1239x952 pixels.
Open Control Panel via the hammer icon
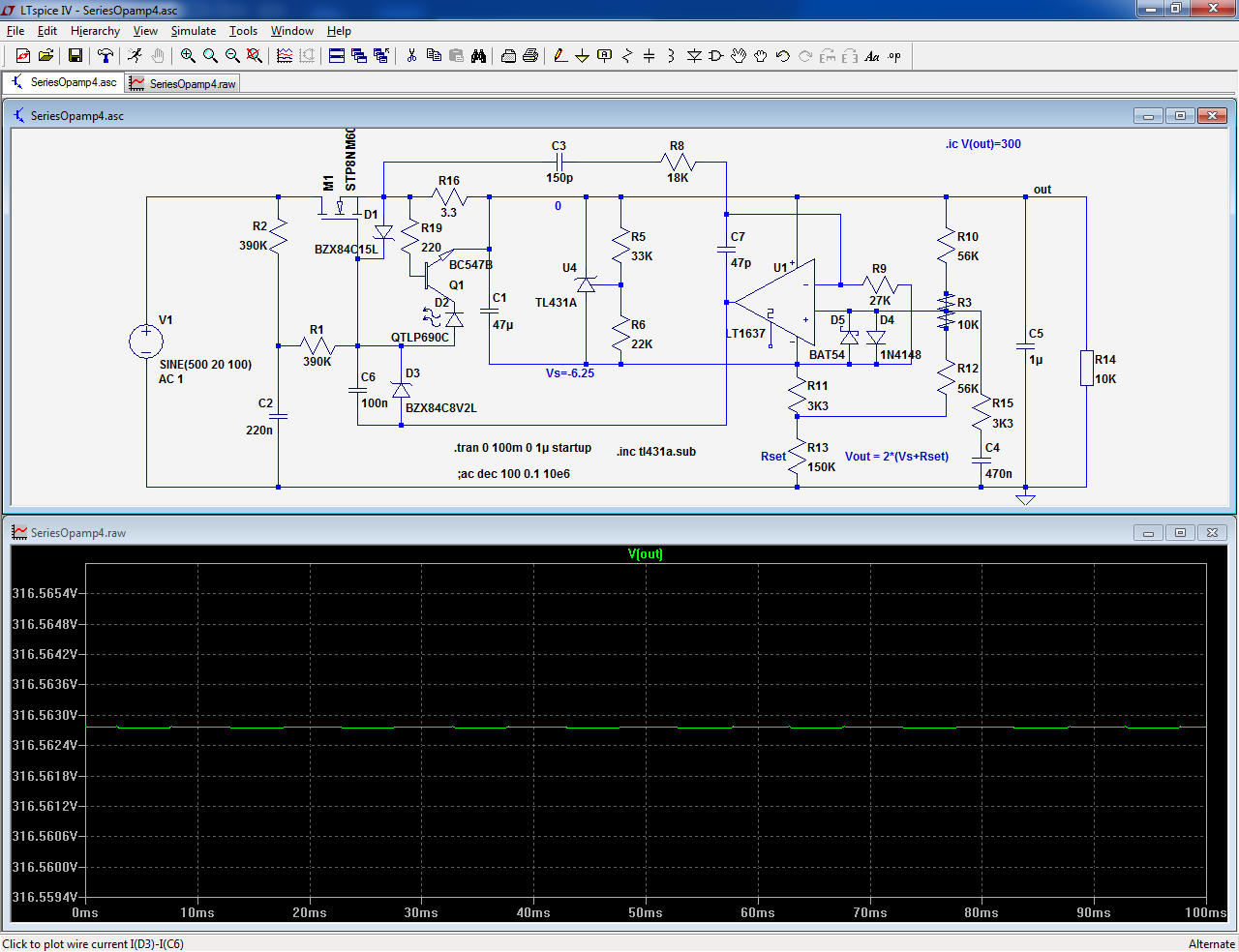(106, 56)
